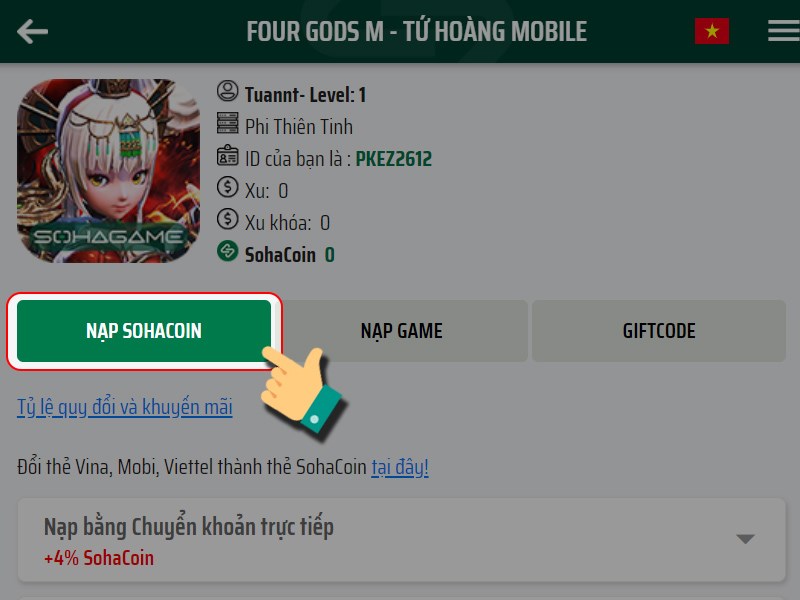Open the hamburger menu

pos(784,31)
